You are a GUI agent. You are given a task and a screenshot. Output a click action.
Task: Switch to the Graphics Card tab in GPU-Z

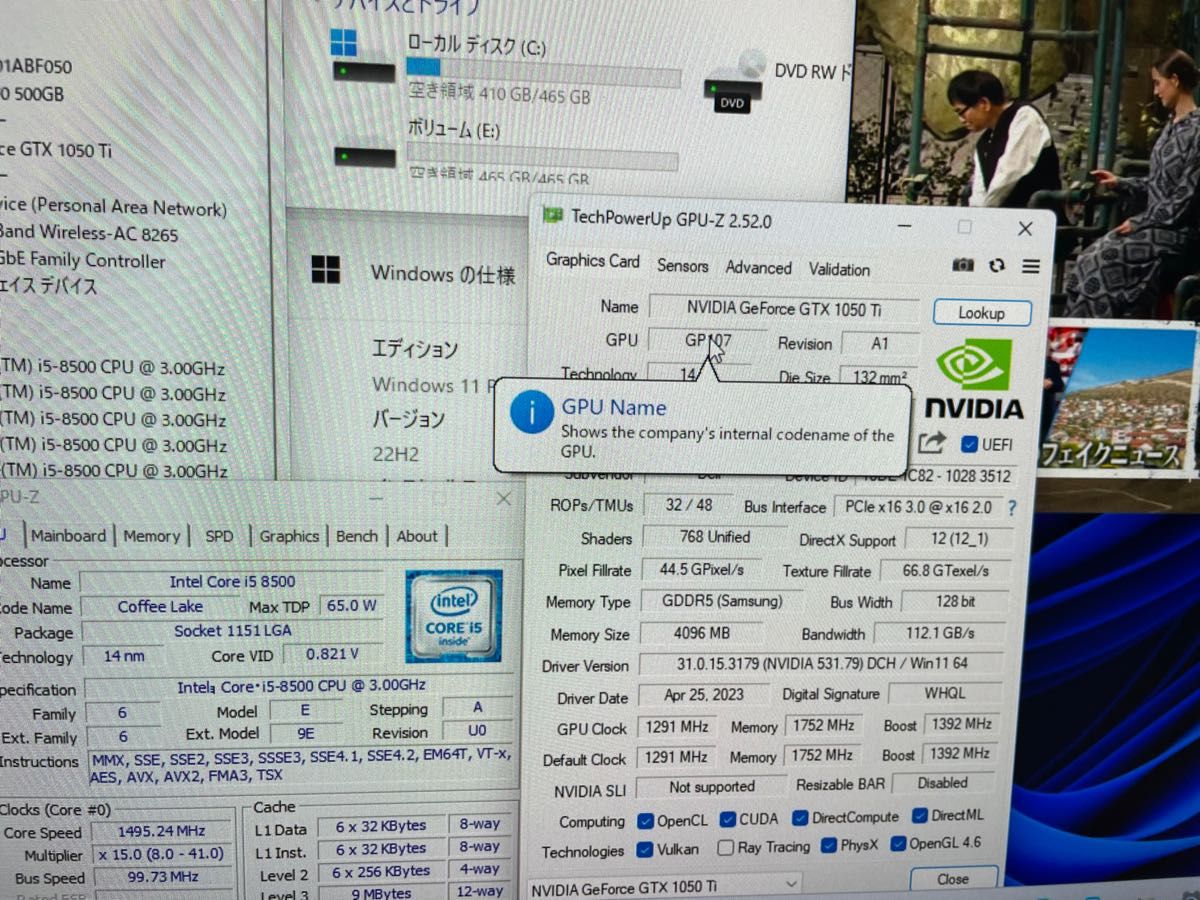[593, 261]
